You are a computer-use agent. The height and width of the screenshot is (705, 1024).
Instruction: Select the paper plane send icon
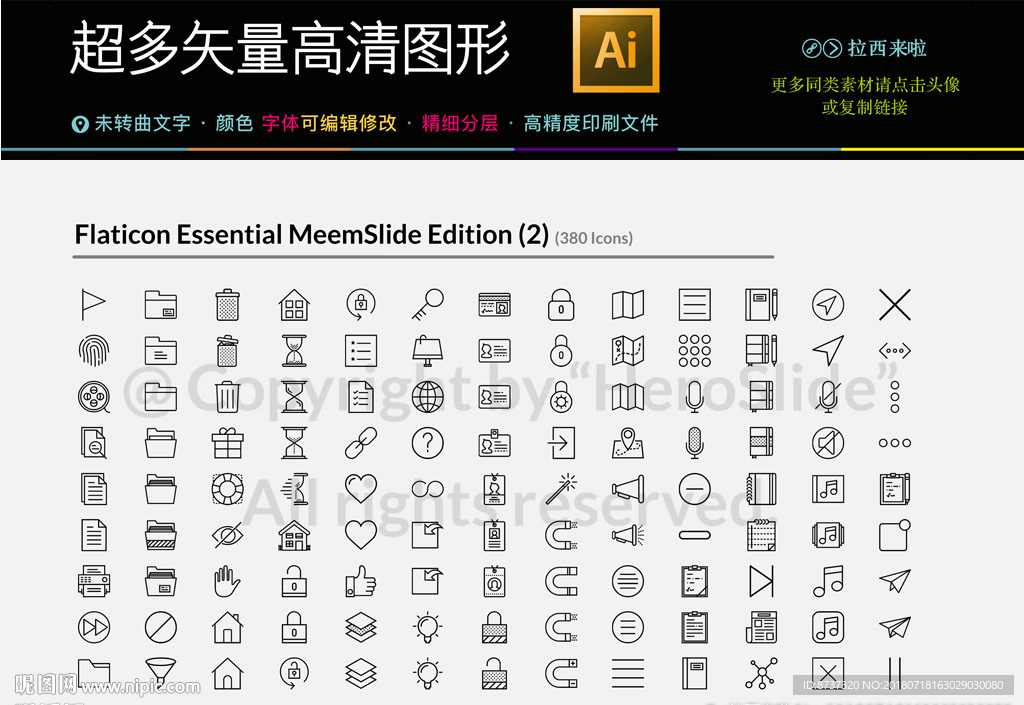(894, 580)
